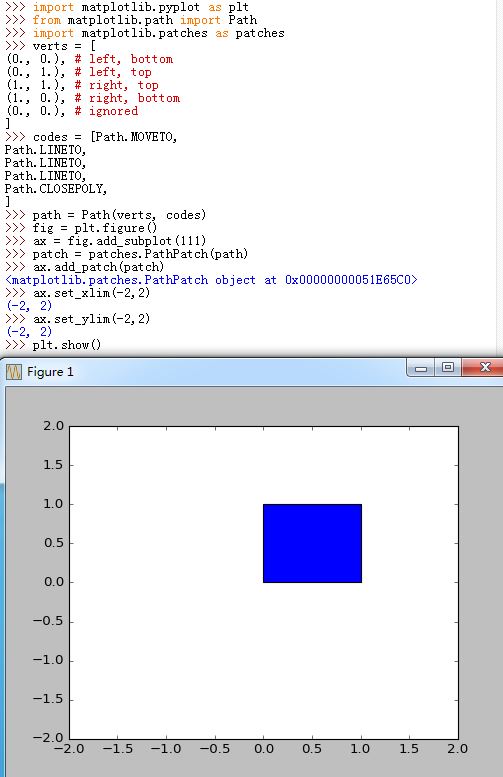This screenshot has height=777, width=503.
Task: Click the ax.set_xlim(-2,2) command line
Action: [77, 293]
